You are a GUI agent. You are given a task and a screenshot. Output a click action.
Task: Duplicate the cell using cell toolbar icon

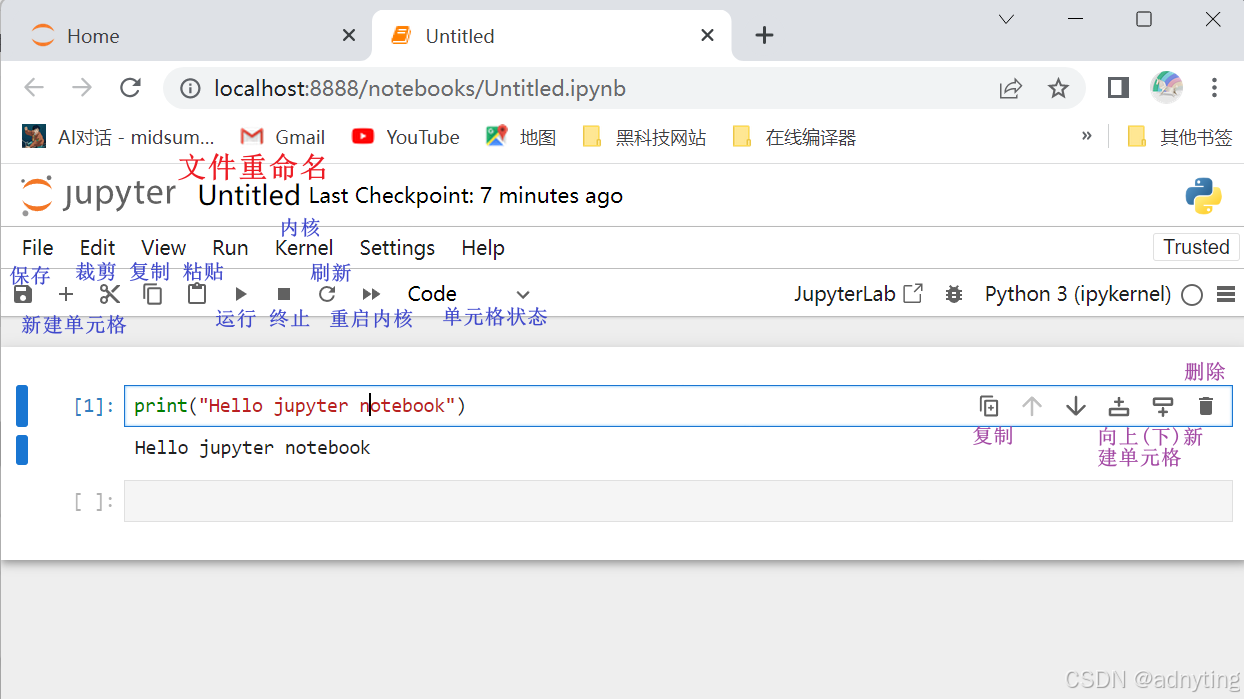[x=989, y=406]
